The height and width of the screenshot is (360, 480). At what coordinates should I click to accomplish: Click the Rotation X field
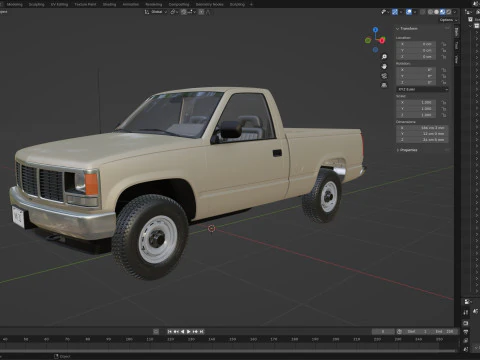pos(416,70)
